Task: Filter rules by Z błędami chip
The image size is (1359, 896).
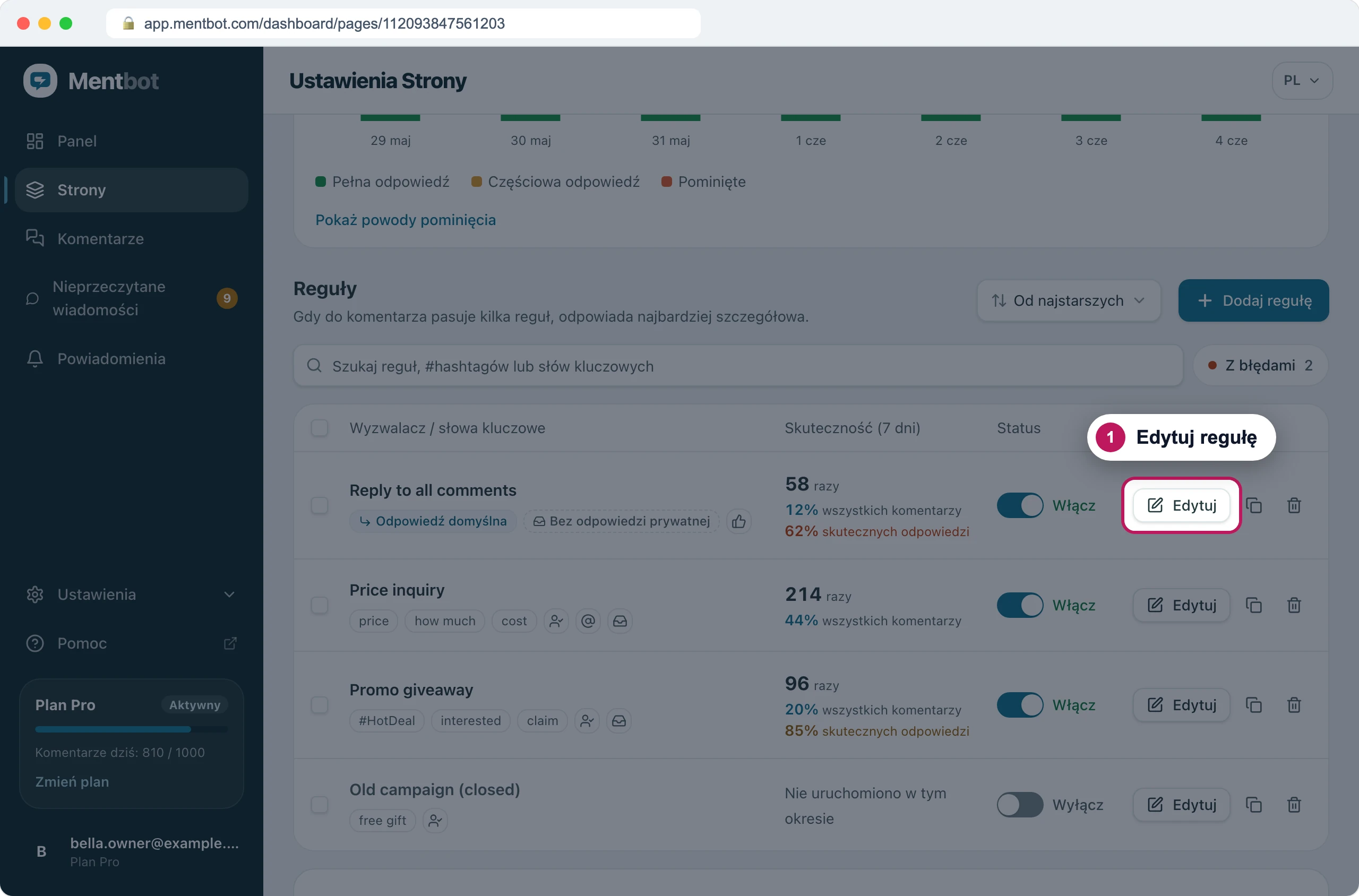Action: coord(1260,366)
